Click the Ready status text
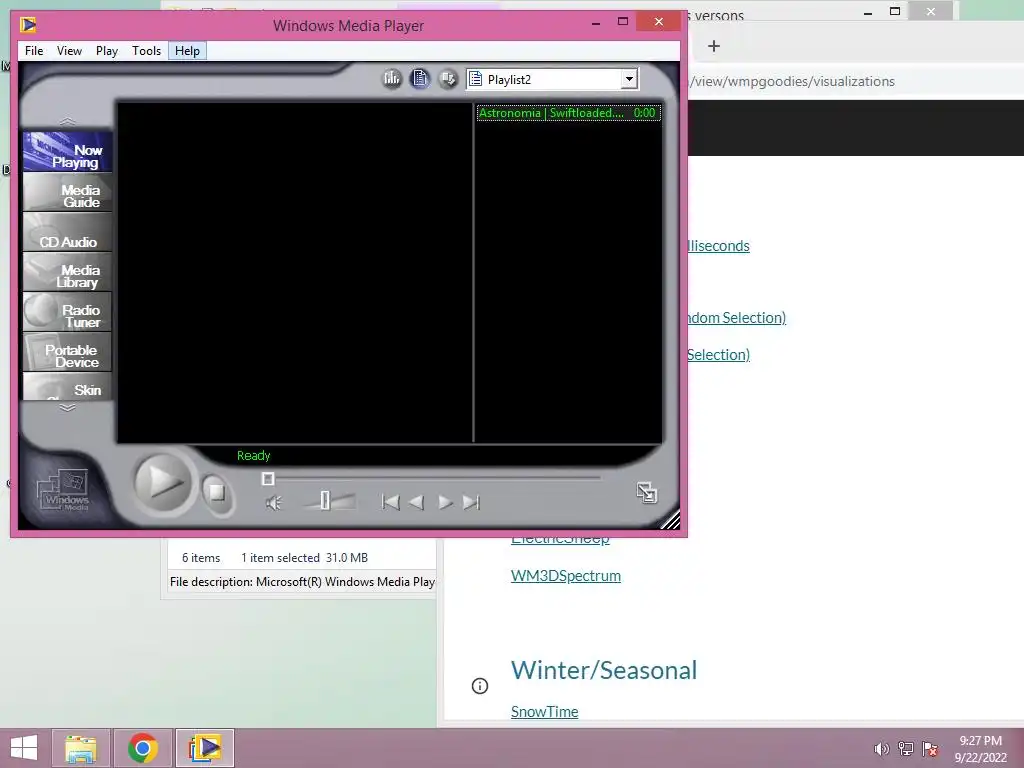This screenshot has width=1024, height=768. coord(253,456)
